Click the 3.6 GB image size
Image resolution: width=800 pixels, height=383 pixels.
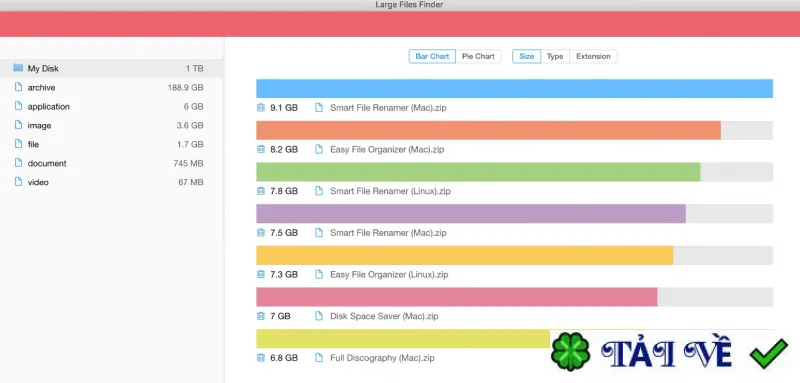[x=190, y=125]
